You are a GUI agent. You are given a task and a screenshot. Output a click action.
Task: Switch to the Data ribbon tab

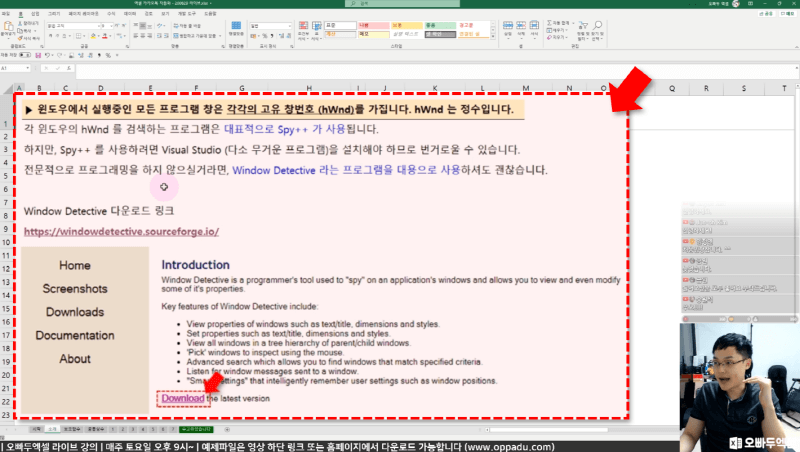click(x=130, y=14)
